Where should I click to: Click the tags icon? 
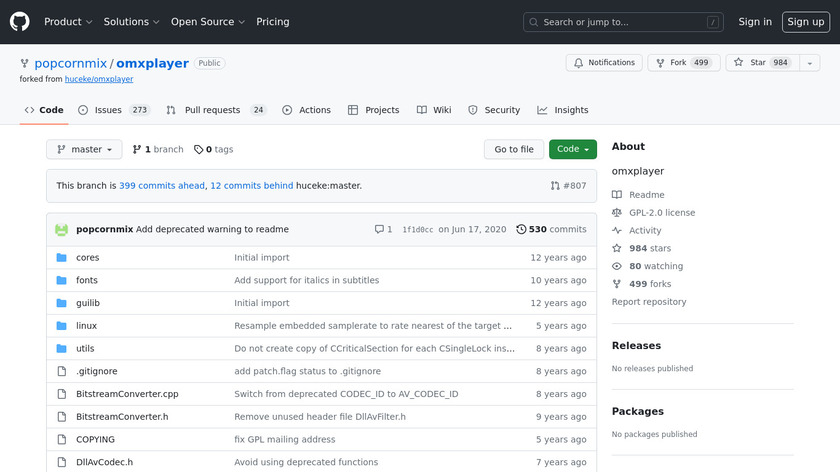pos(198,150)
